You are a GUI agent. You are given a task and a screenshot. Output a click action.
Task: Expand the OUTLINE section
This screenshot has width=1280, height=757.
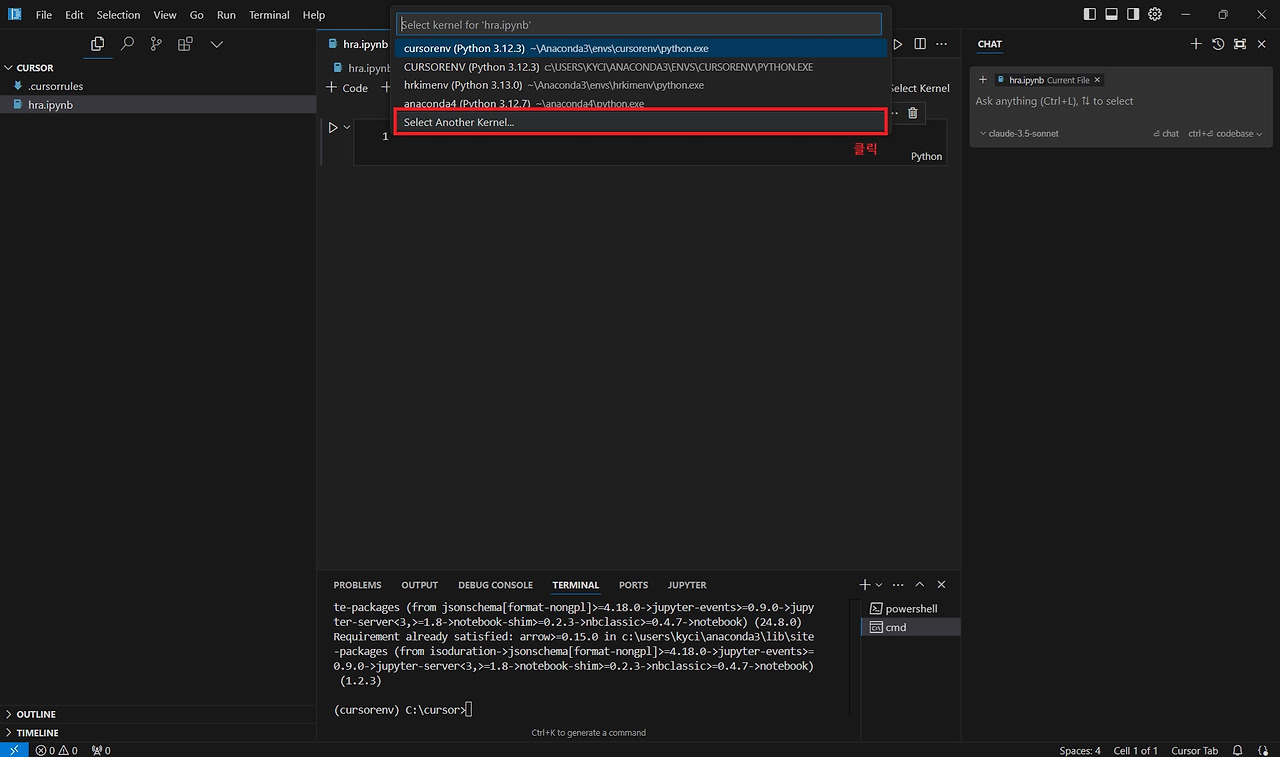click(36, 714)
